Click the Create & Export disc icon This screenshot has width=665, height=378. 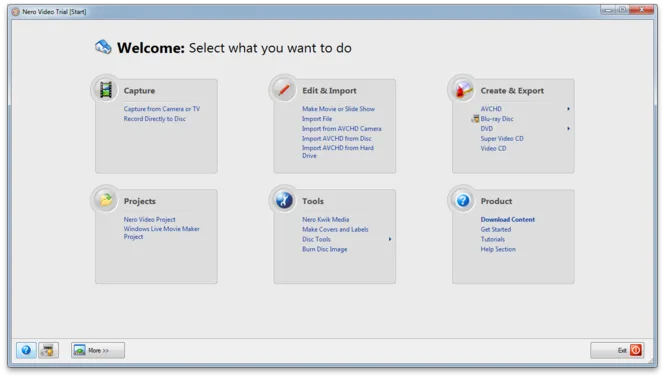click(463, 90)
